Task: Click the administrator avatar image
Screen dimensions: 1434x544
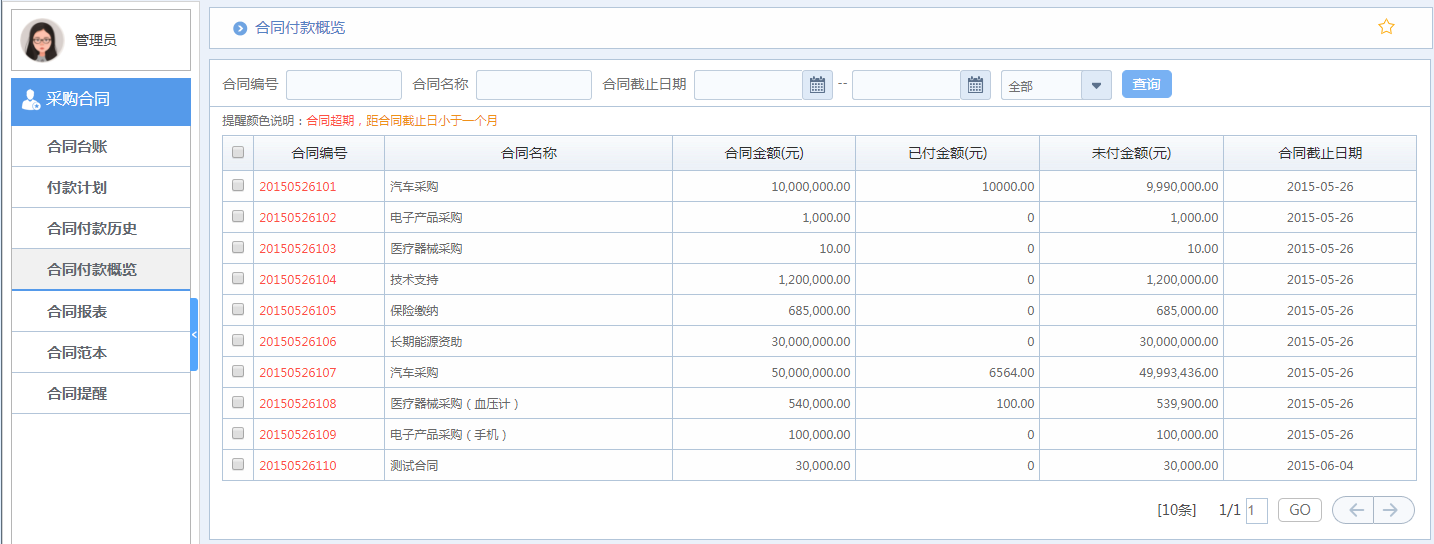Action: pos(42,40)
